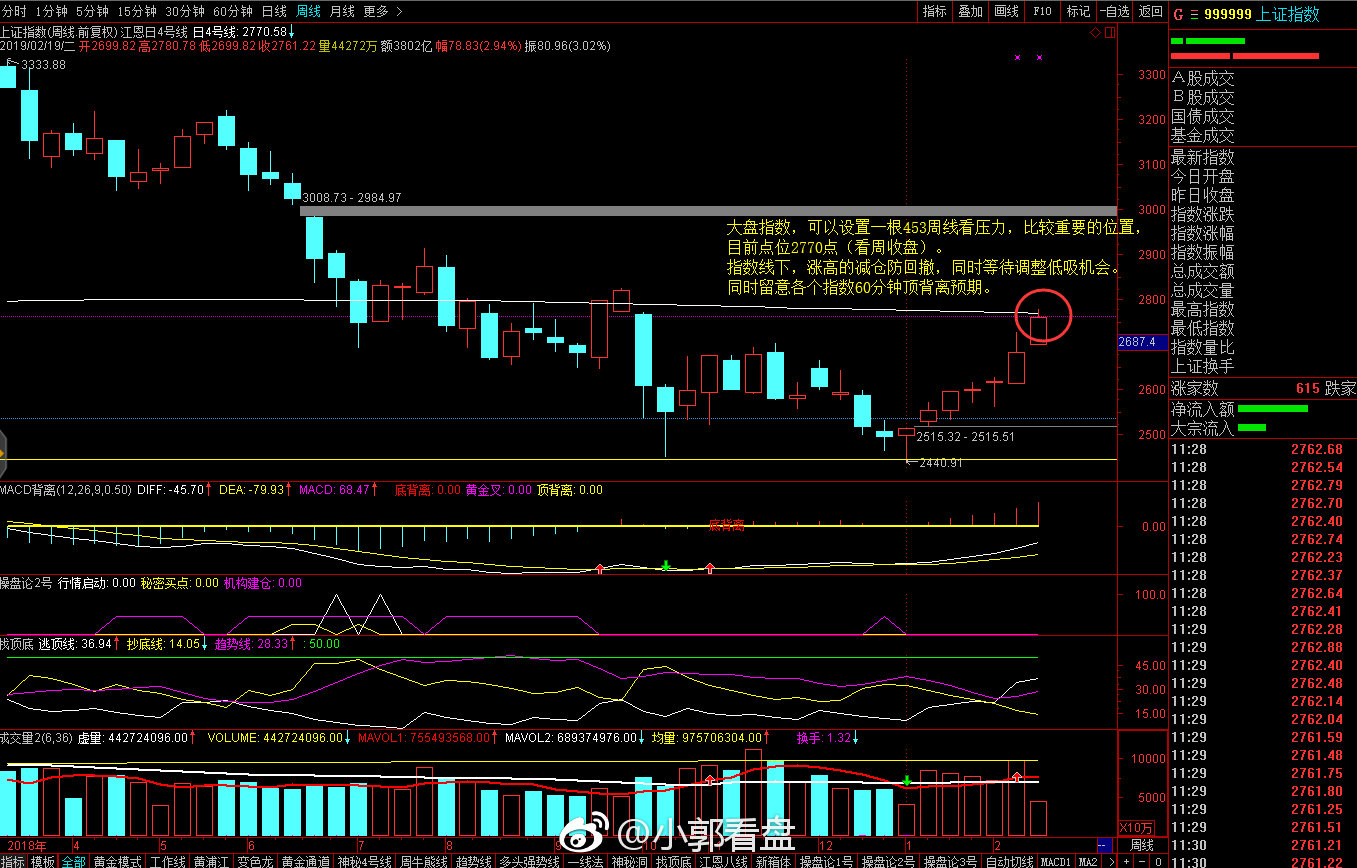Switch to the 分时 period
The height and width of the screenshot is (868, 1357).
tap(14, 11)
